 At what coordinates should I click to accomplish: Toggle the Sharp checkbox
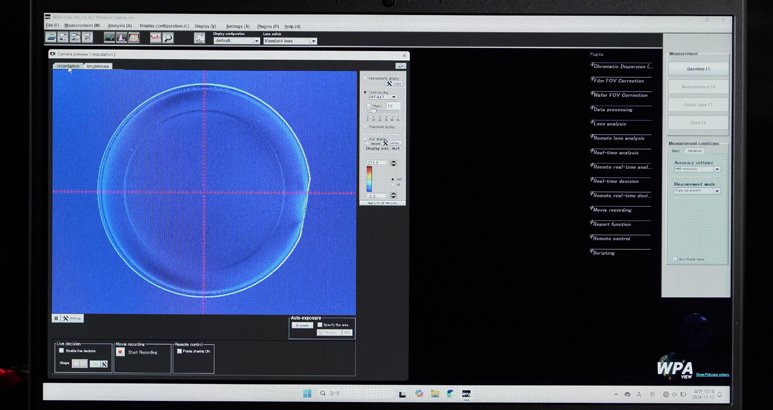[x=369, y=106]
